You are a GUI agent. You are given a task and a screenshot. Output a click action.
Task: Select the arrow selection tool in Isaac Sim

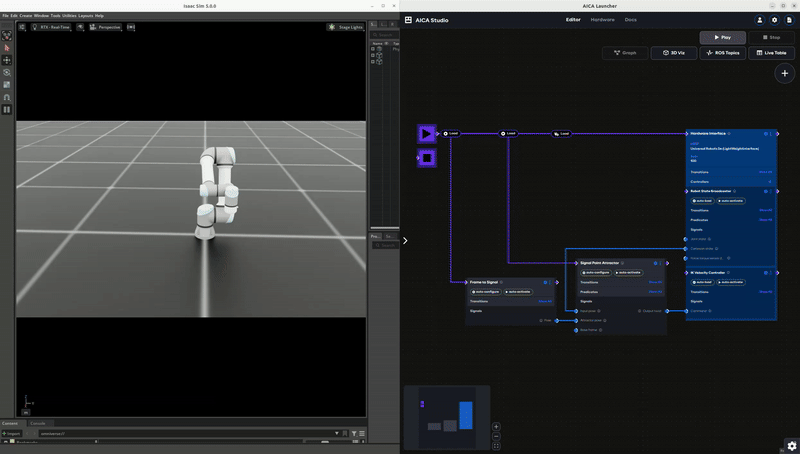click(7, 47)
